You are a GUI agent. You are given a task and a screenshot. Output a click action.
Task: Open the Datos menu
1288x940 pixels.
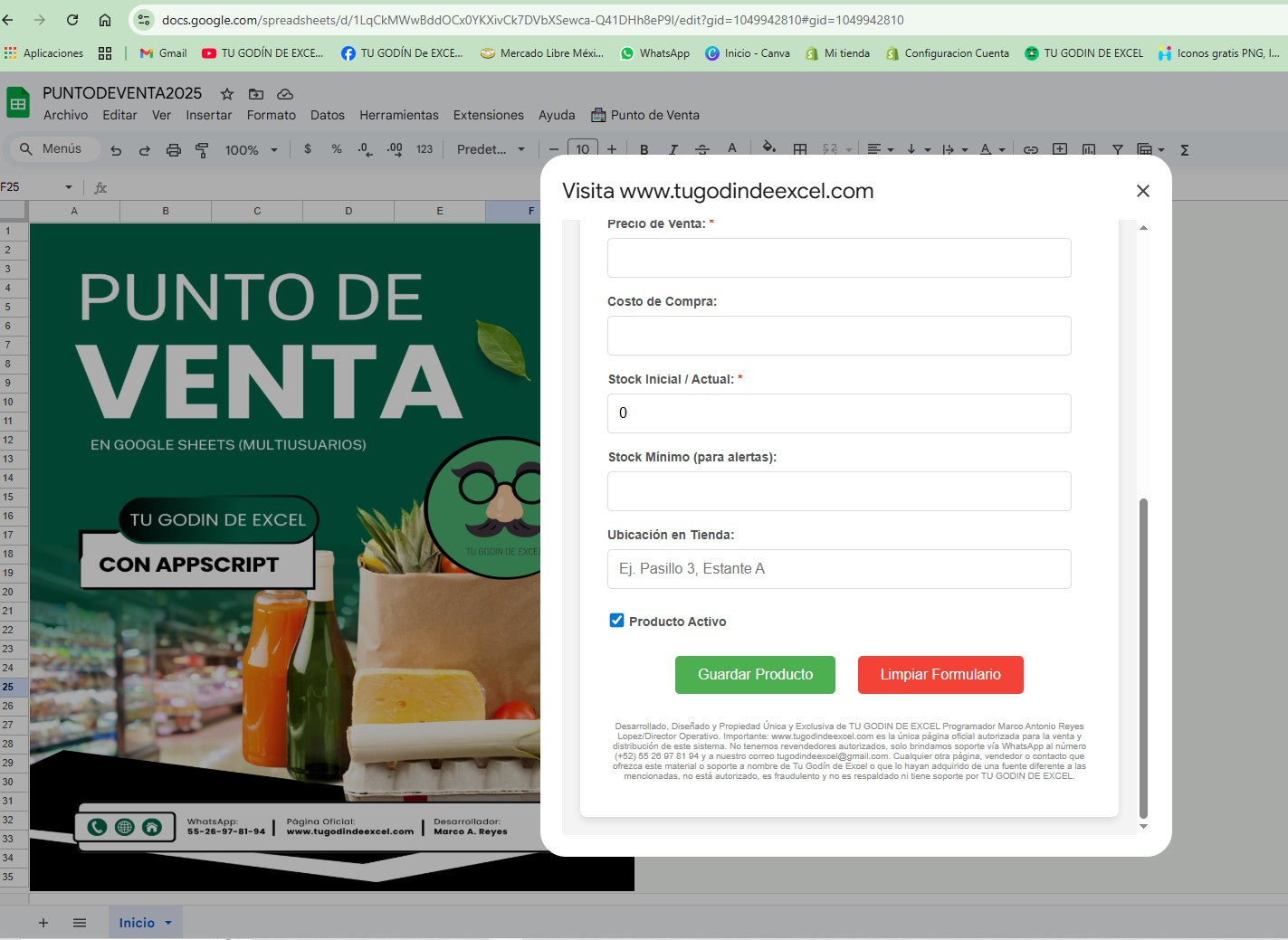[x=328, y=115]
